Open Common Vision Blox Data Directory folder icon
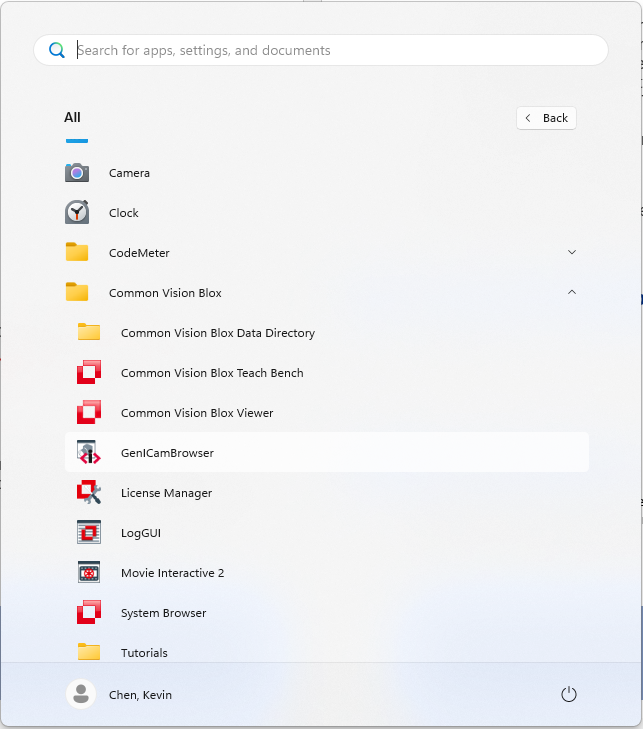 click(89, 332)
